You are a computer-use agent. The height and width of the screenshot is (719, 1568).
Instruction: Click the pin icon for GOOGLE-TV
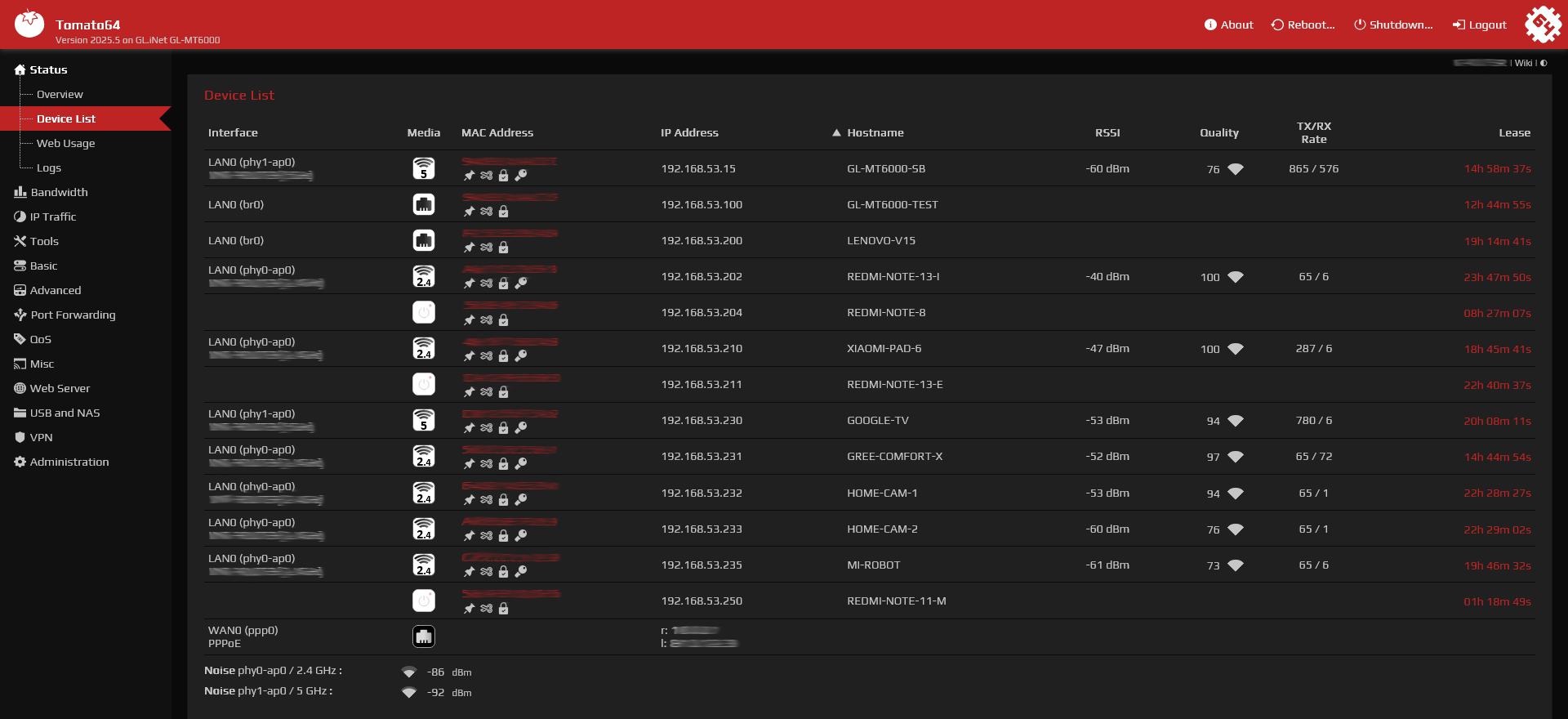(469, 428)
